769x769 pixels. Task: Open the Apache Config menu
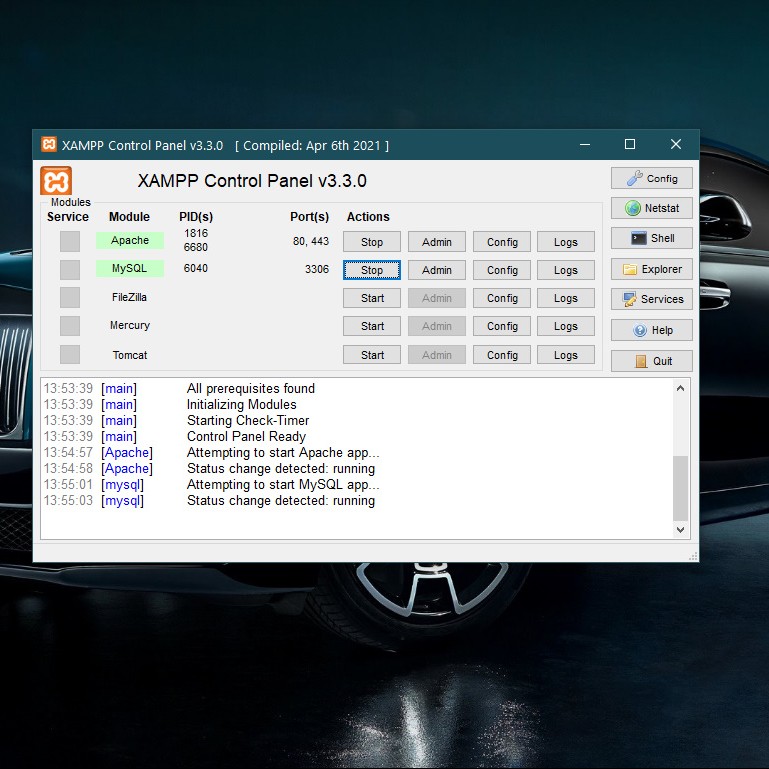pyautogui.click(x=502, y=242)
